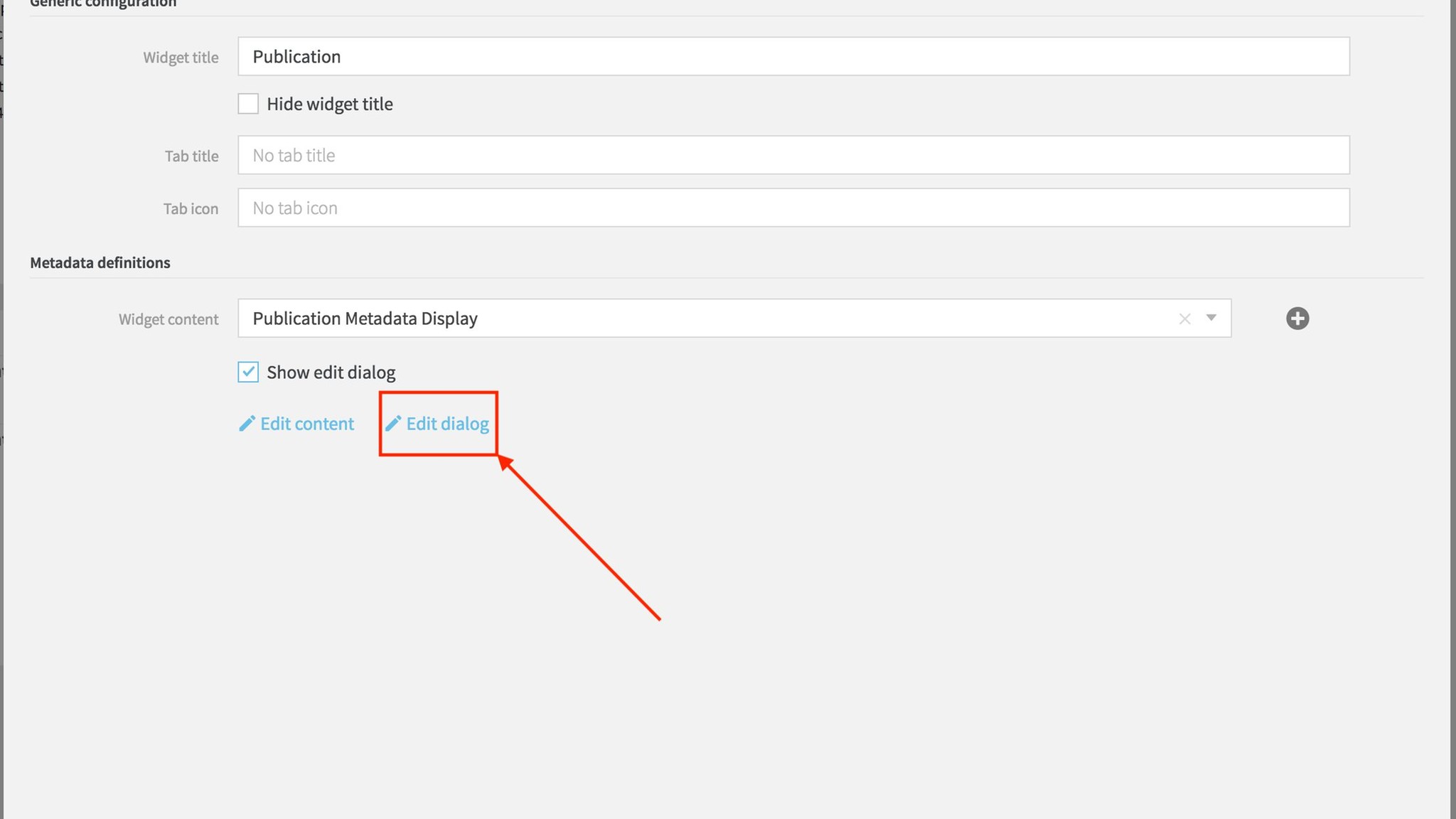Uncheck the Show edit dialog checkbox

click(248, 372)
